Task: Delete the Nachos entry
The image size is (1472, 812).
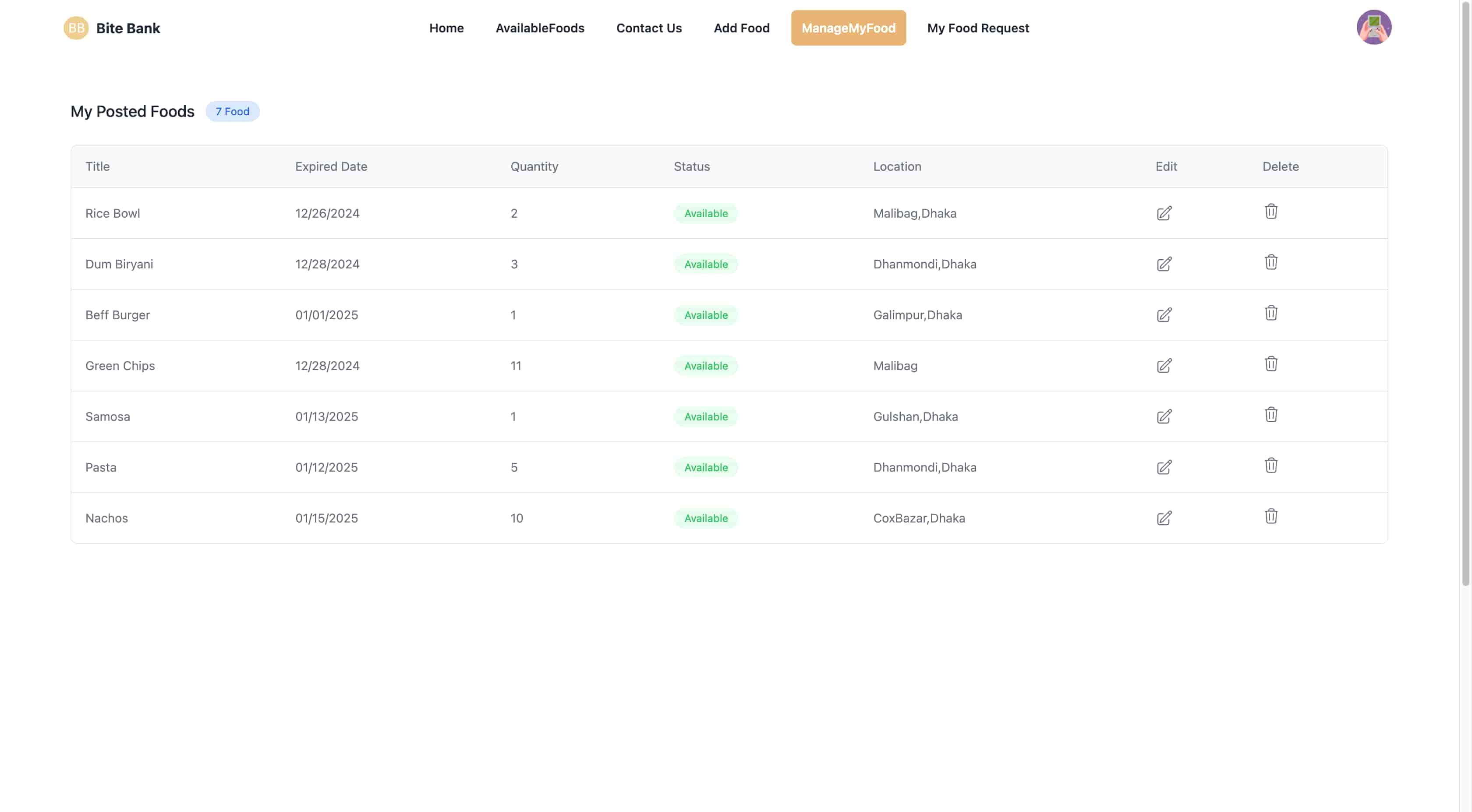Action: click(1271, 516)
